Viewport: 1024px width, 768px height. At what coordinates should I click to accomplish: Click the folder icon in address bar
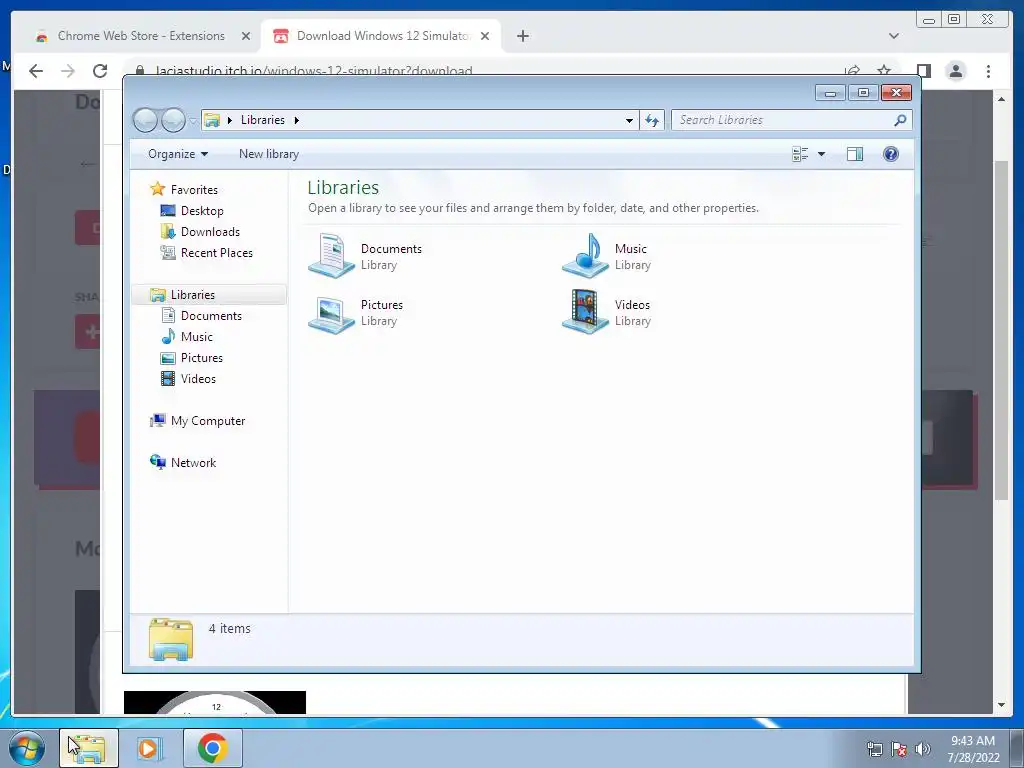212,120
